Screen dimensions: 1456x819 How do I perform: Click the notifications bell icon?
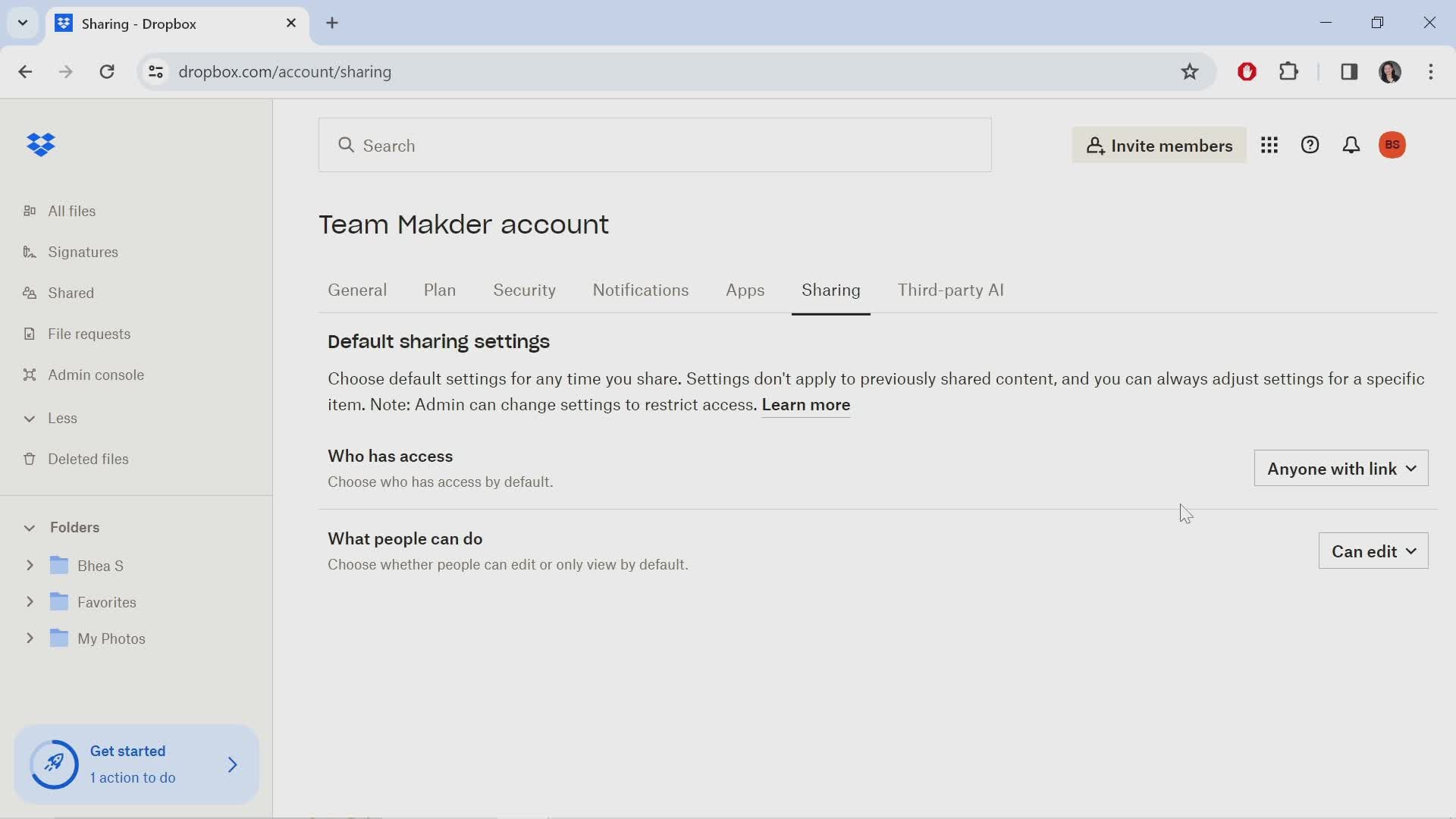[1351, 145]
